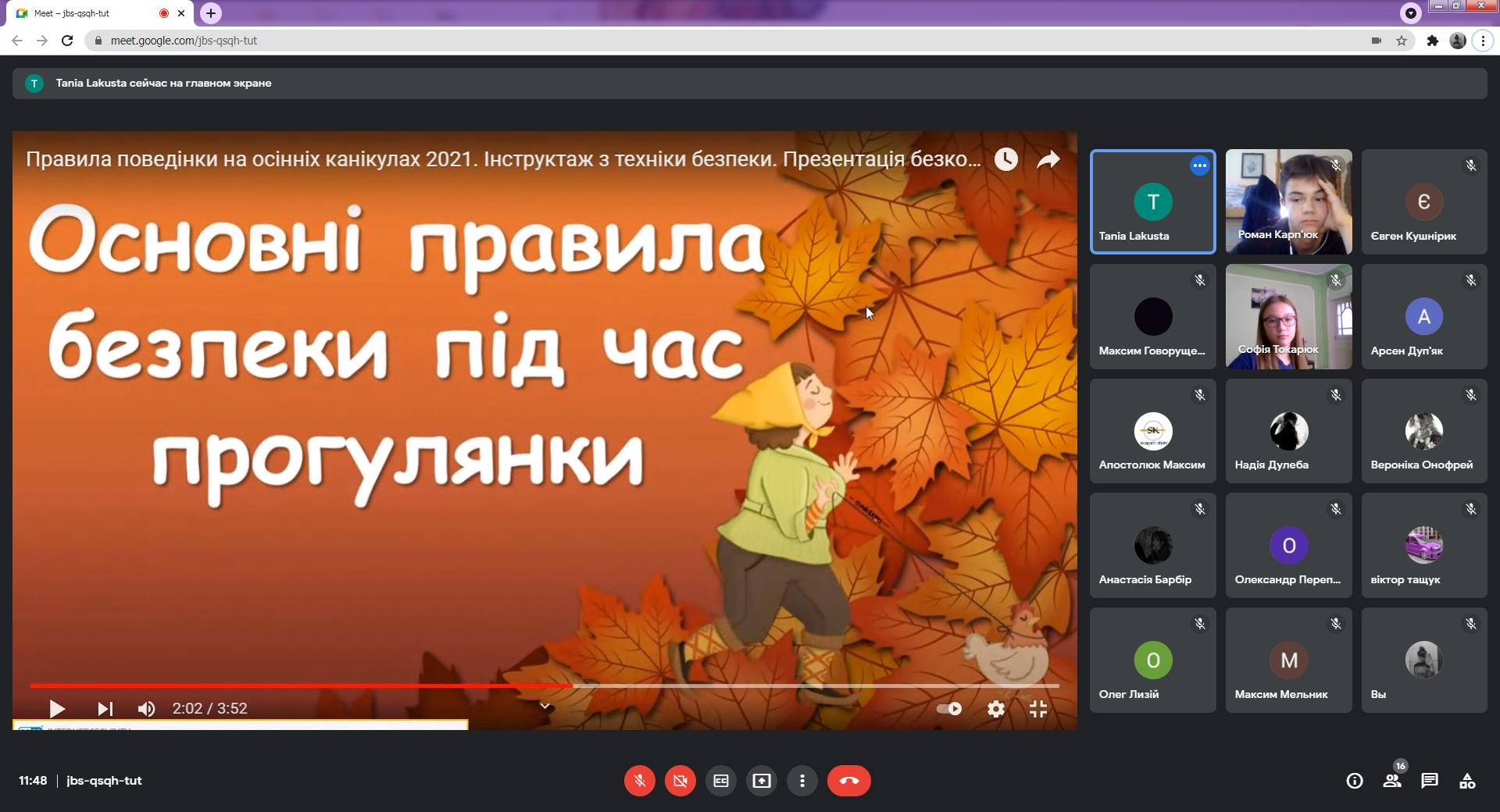The image size is (1500, 812).
Task: Click the Tania Lakusta main screen notification
Action: [749, 83]
